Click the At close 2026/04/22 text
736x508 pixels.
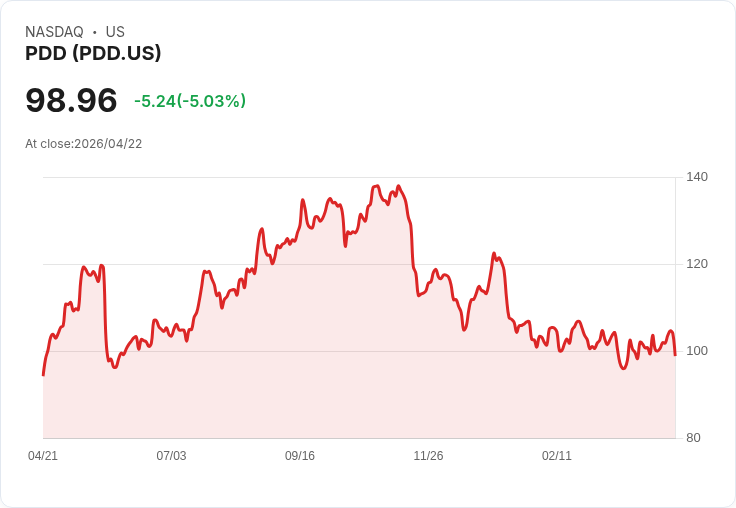click(x=84, y=144)
